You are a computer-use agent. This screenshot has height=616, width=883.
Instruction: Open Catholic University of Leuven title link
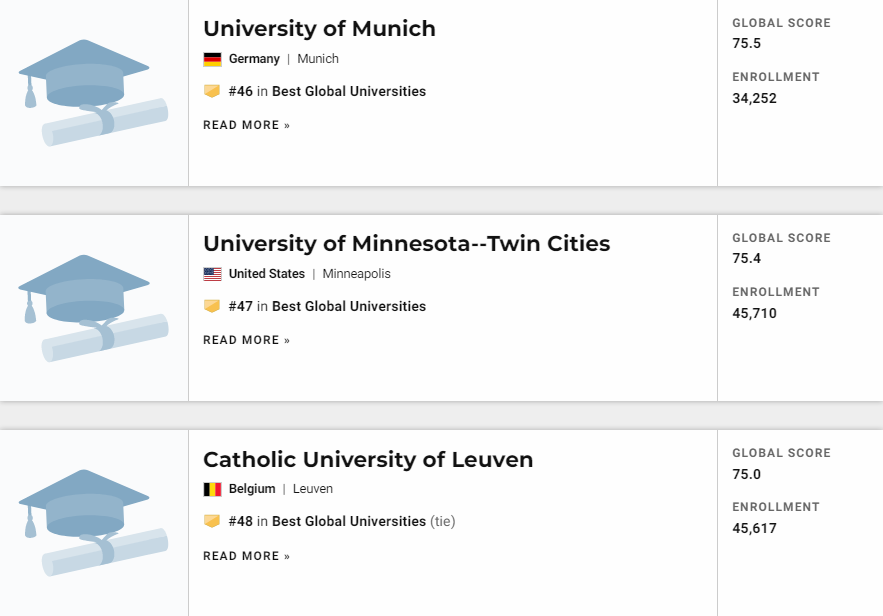(368, 460)
